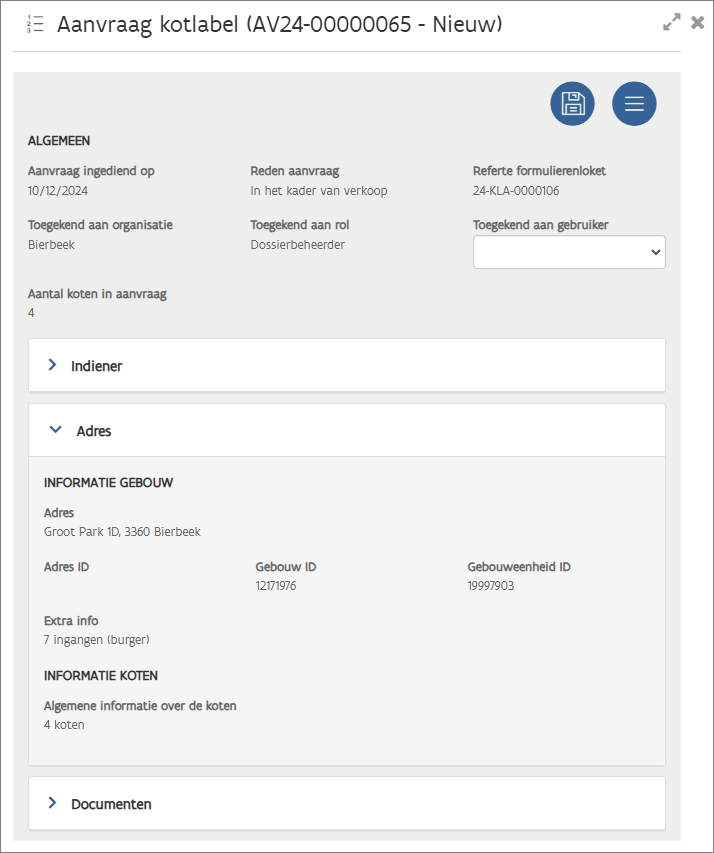Click the down chevron next to Adres
Screen dimensions: 714x853
point(56,431)
